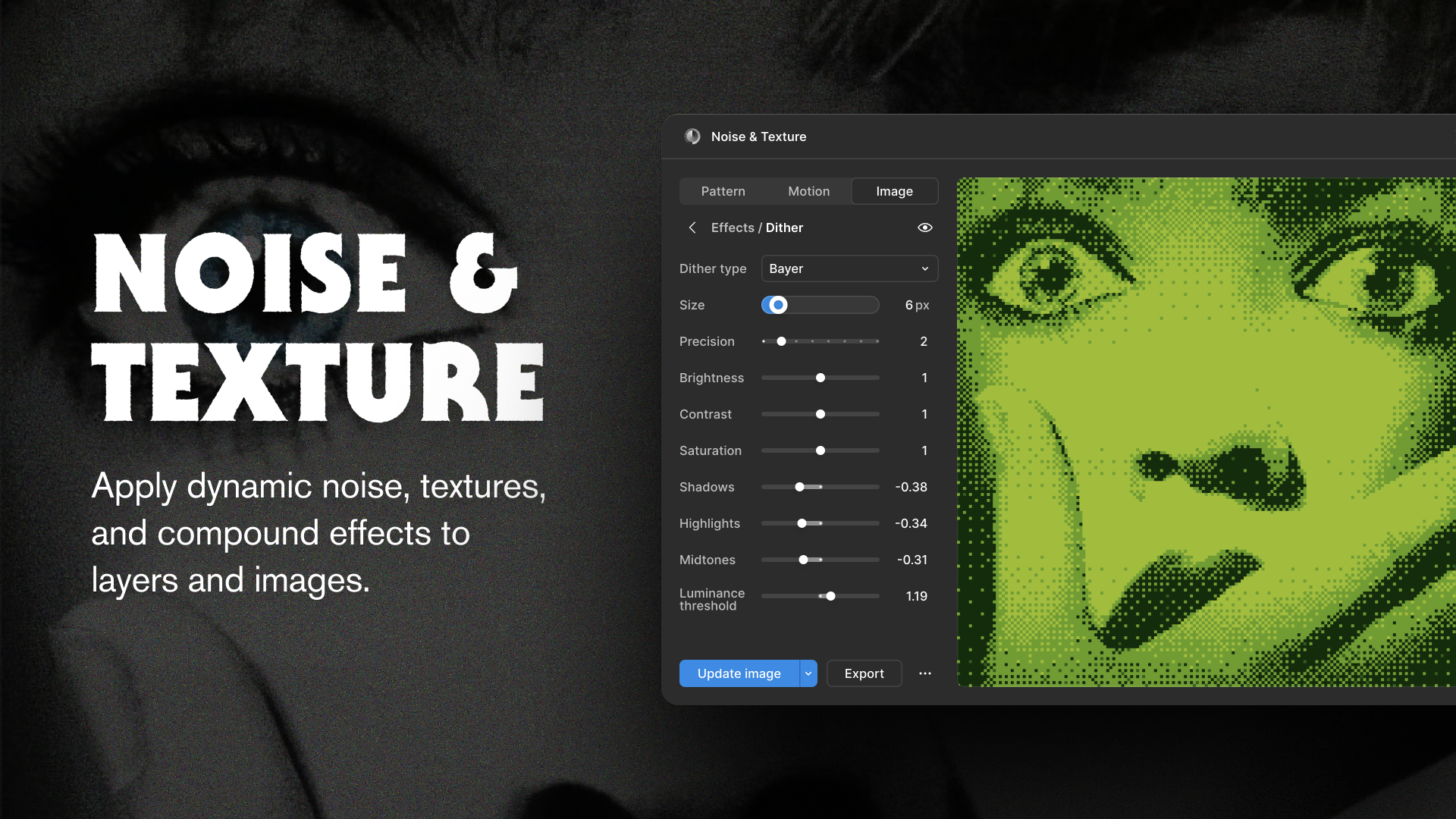Click the Precision slider thumb
The image size is (1456, 819).
pyautogui.click(x=781, y=341)
